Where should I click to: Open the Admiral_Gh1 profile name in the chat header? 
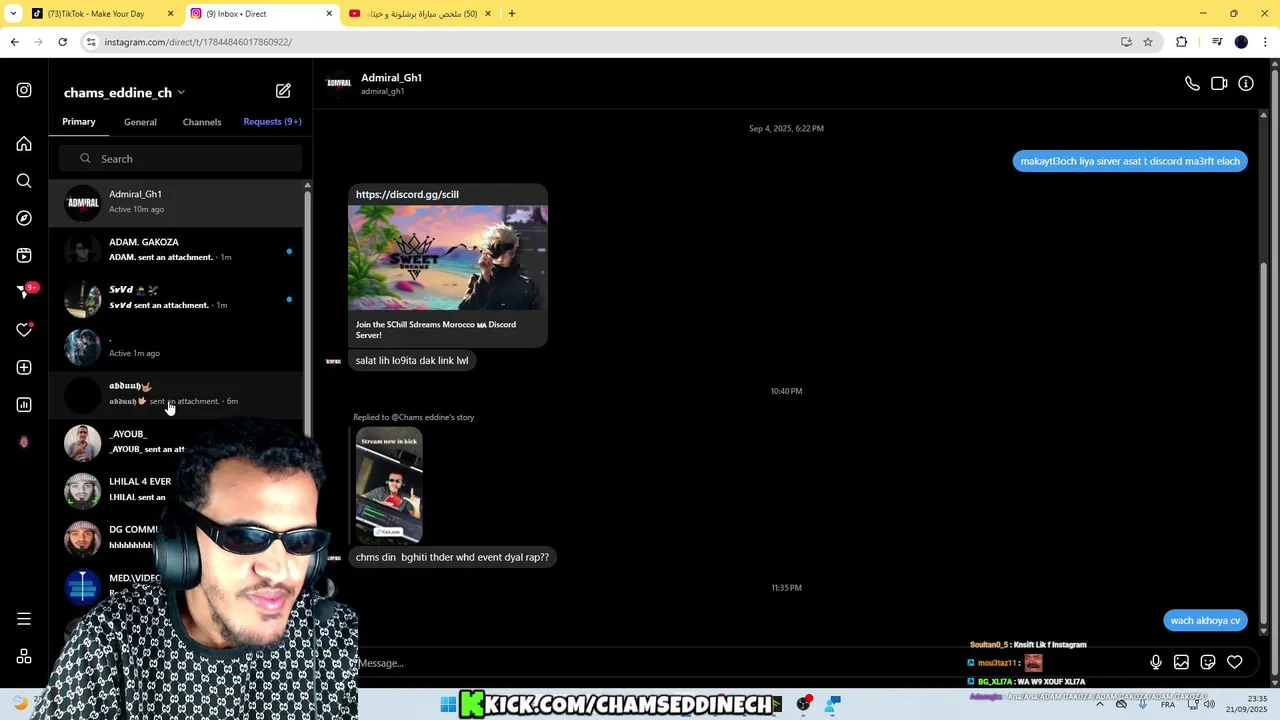(391, 77)
